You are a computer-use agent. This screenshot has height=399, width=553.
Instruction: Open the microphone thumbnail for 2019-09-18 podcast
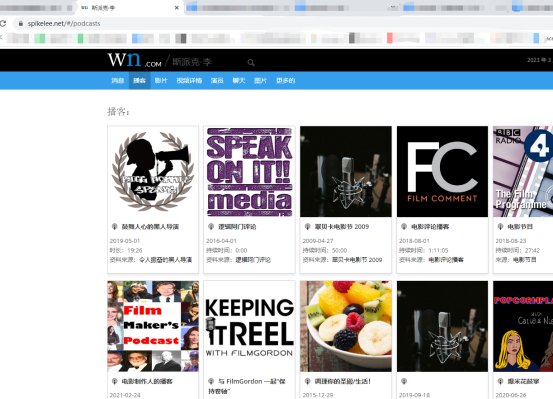[x=442, y=326]
